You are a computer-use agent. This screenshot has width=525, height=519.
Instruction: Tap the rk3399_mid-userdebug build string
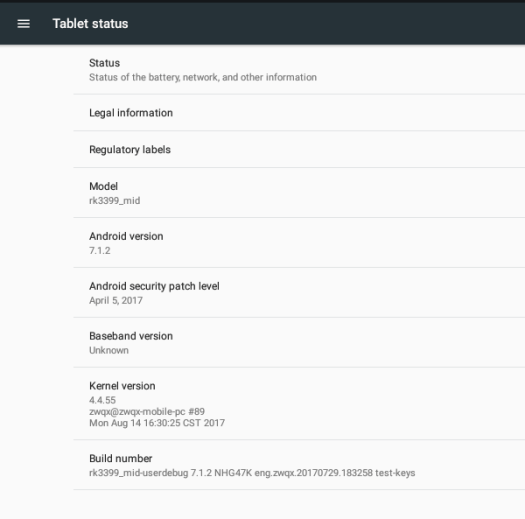pyautogui.click(x=252, y=473)
